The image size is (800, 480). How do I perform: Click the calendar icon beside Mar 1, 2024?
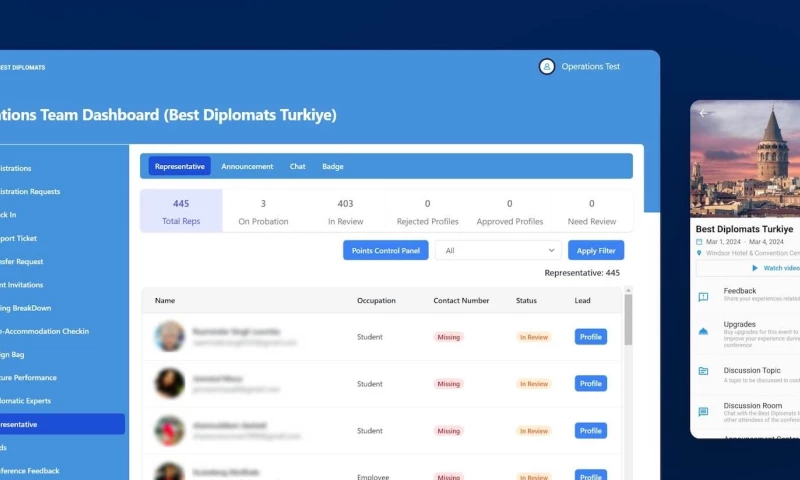click(699, 242)
